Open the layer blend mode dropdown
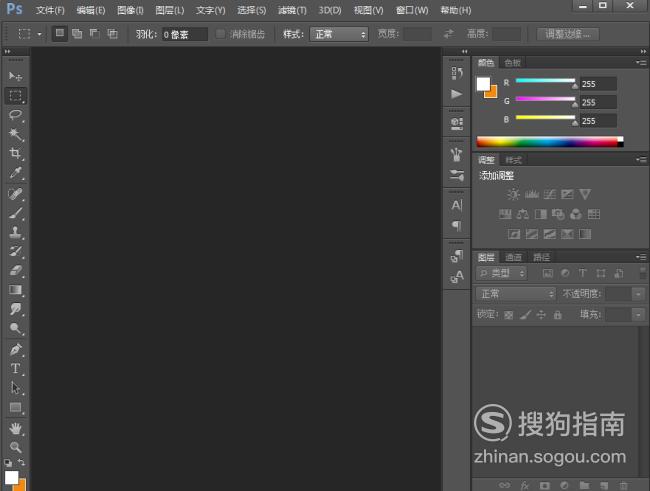The width and height of the screenshot is (650, 491). point(515,294)
